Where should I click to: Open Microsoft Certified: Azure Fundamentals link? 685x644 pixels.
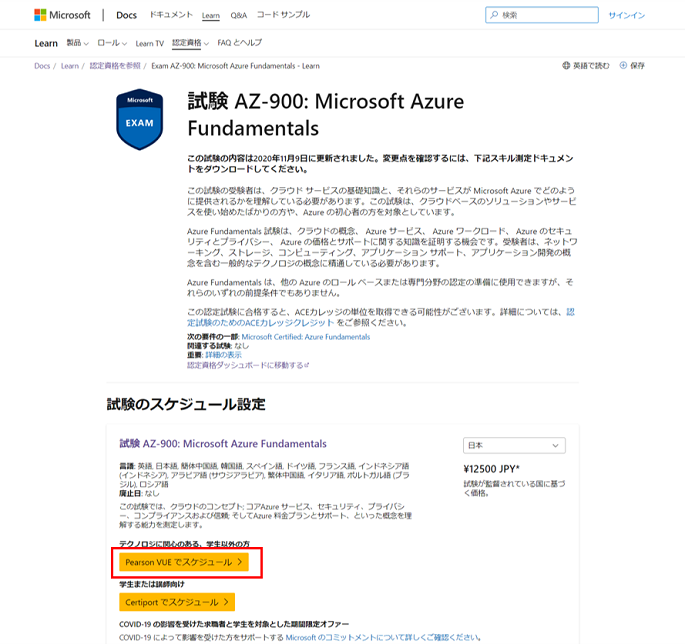[x=306, y=337]
